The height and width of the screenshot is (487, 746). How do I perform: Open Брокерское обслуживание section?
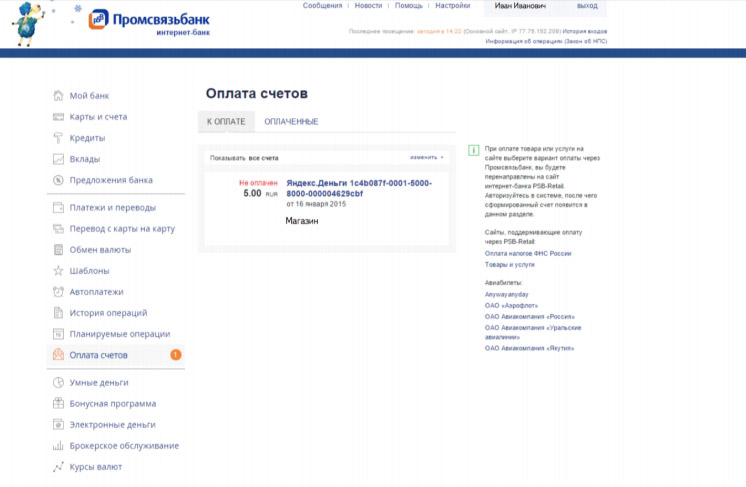click(x=125, y=446)
